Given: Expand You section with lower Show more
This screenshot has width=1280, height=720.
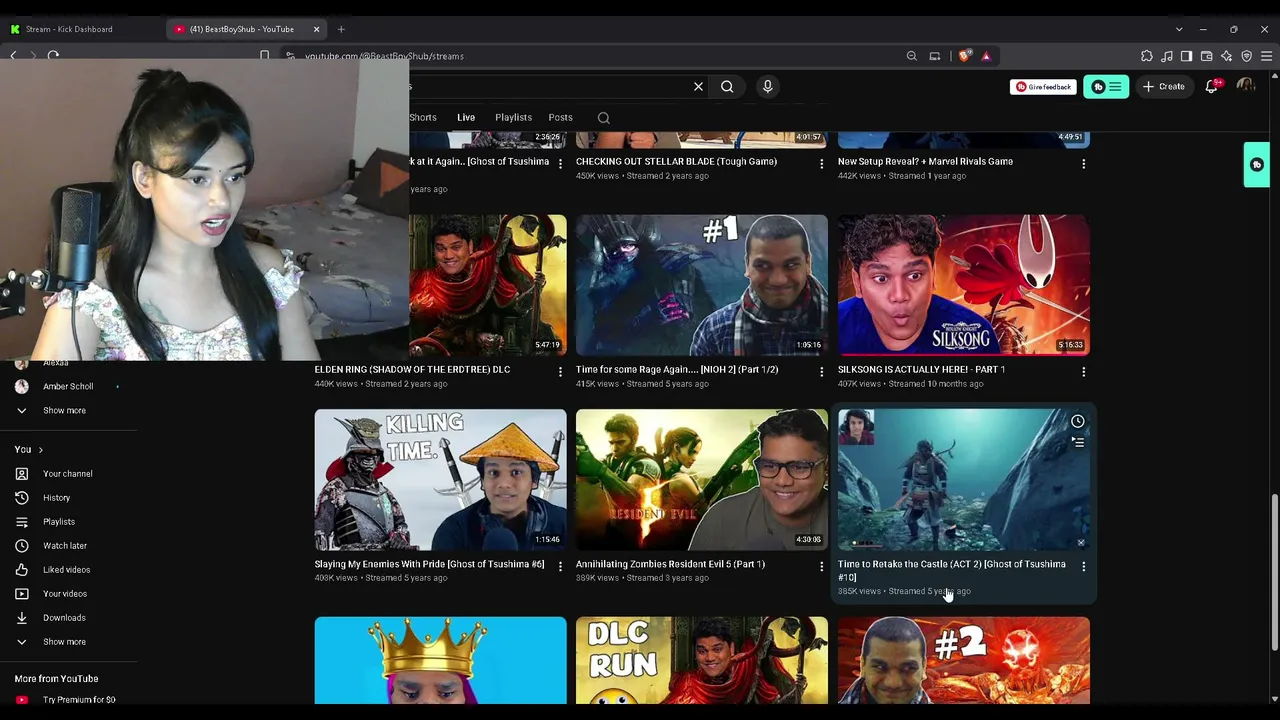Looking at the screenshot, I should 64,642.
